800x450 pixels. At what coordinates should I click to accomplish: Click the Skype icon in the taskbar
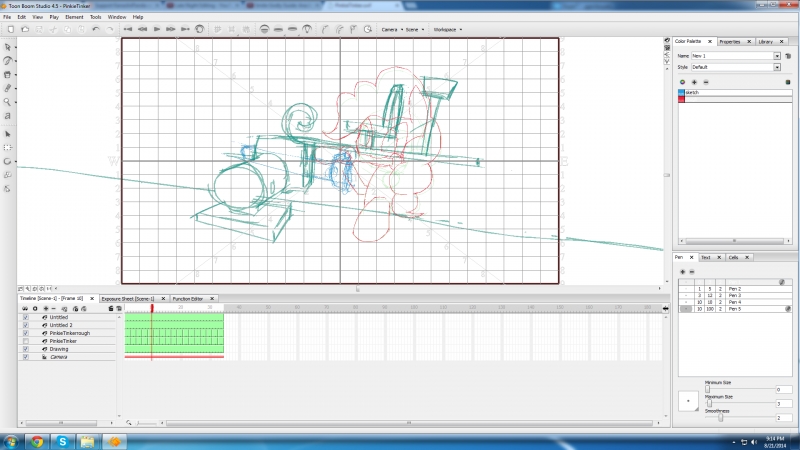62,440
